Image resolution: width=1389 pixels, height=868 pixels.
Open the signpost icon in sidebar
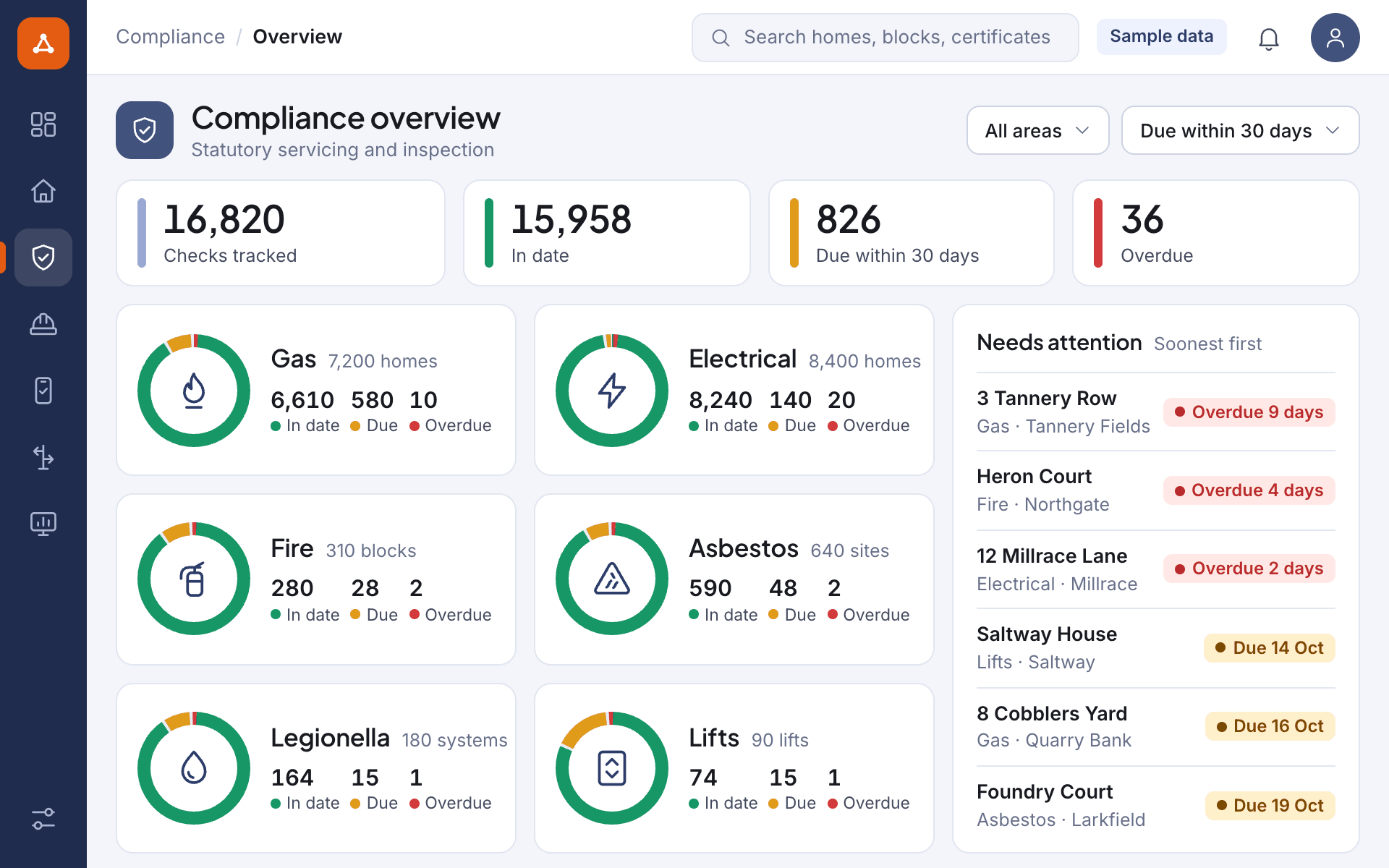[x=43, y=457]
